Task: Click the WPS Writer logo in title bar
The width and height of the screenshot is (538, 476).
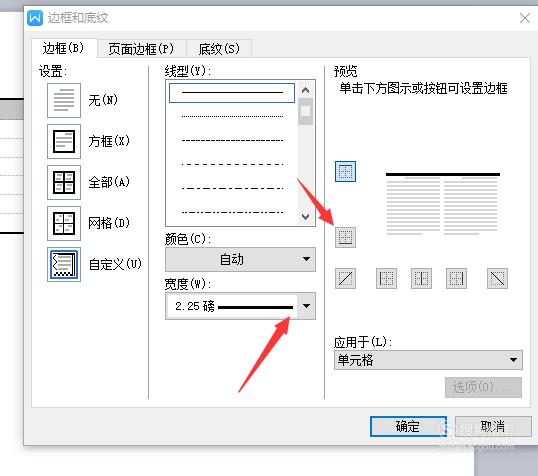Action: [35, 18]
